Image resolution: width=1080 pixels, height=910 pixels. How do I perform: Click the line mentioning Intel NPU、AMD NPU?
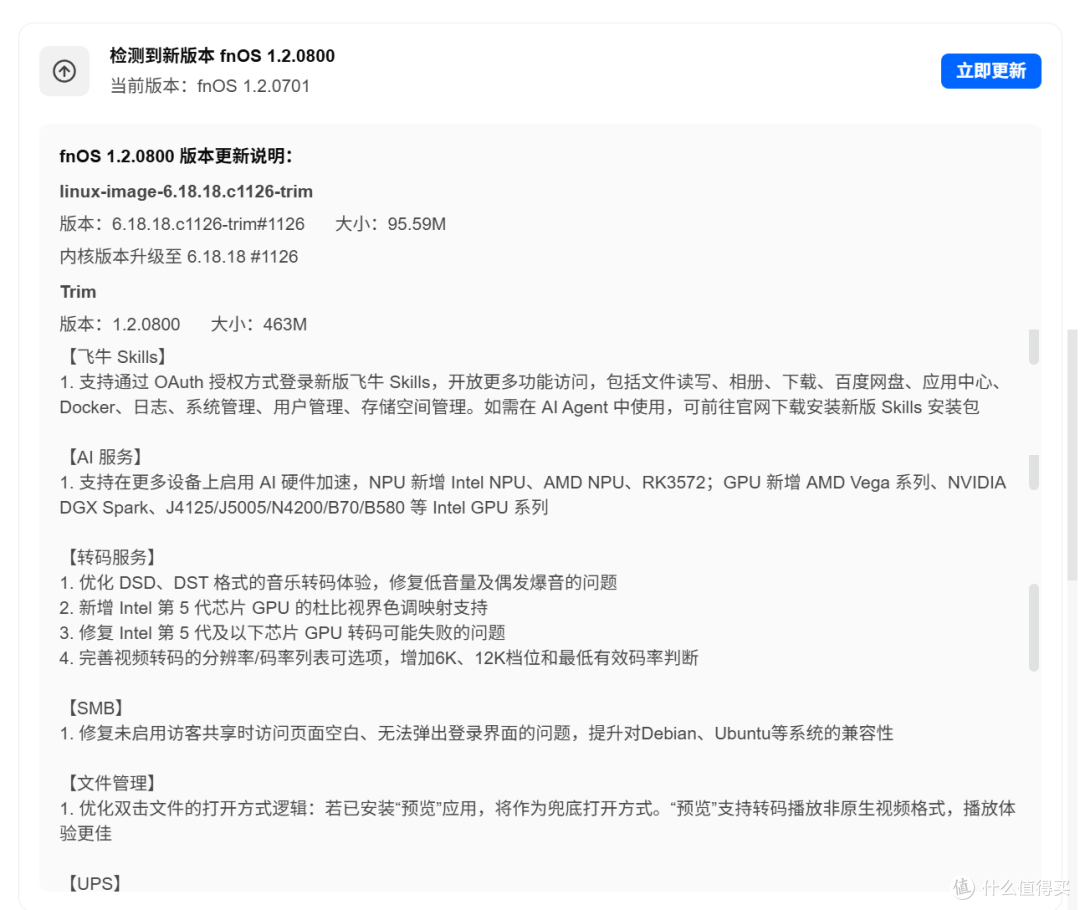(532, 483)
